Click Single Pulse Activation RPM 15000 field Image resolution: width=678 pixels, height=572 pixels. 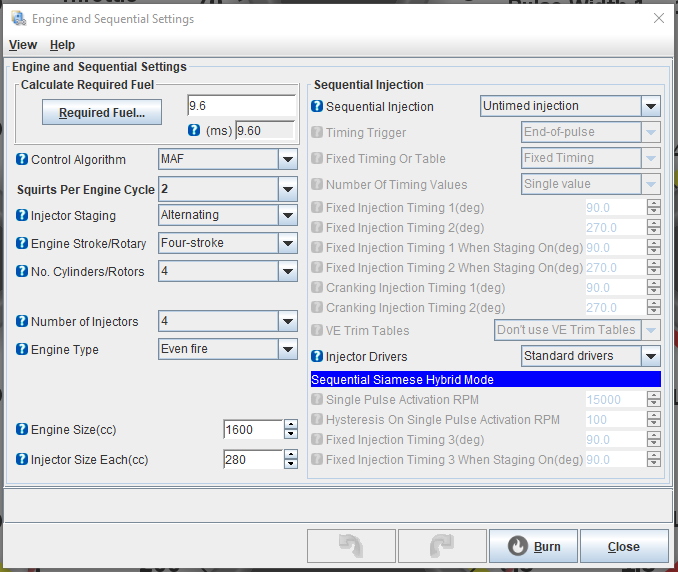click(616, 399)
